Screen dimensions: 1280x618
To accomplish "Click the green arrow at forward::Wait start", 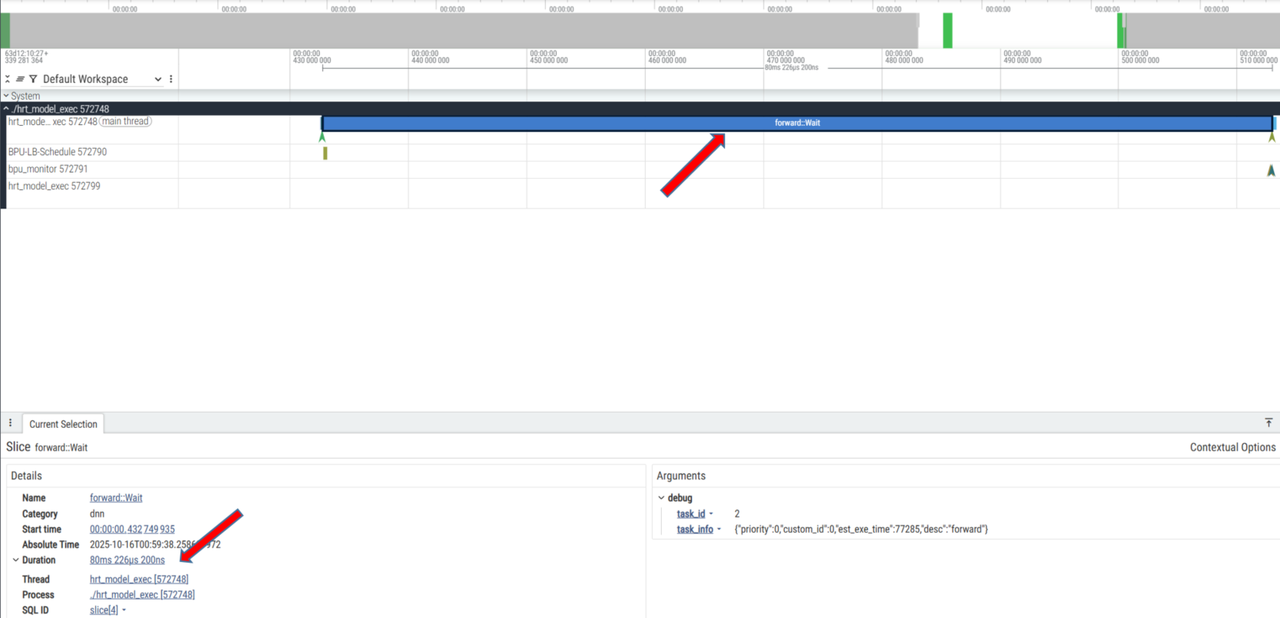I will coord(322,138).
